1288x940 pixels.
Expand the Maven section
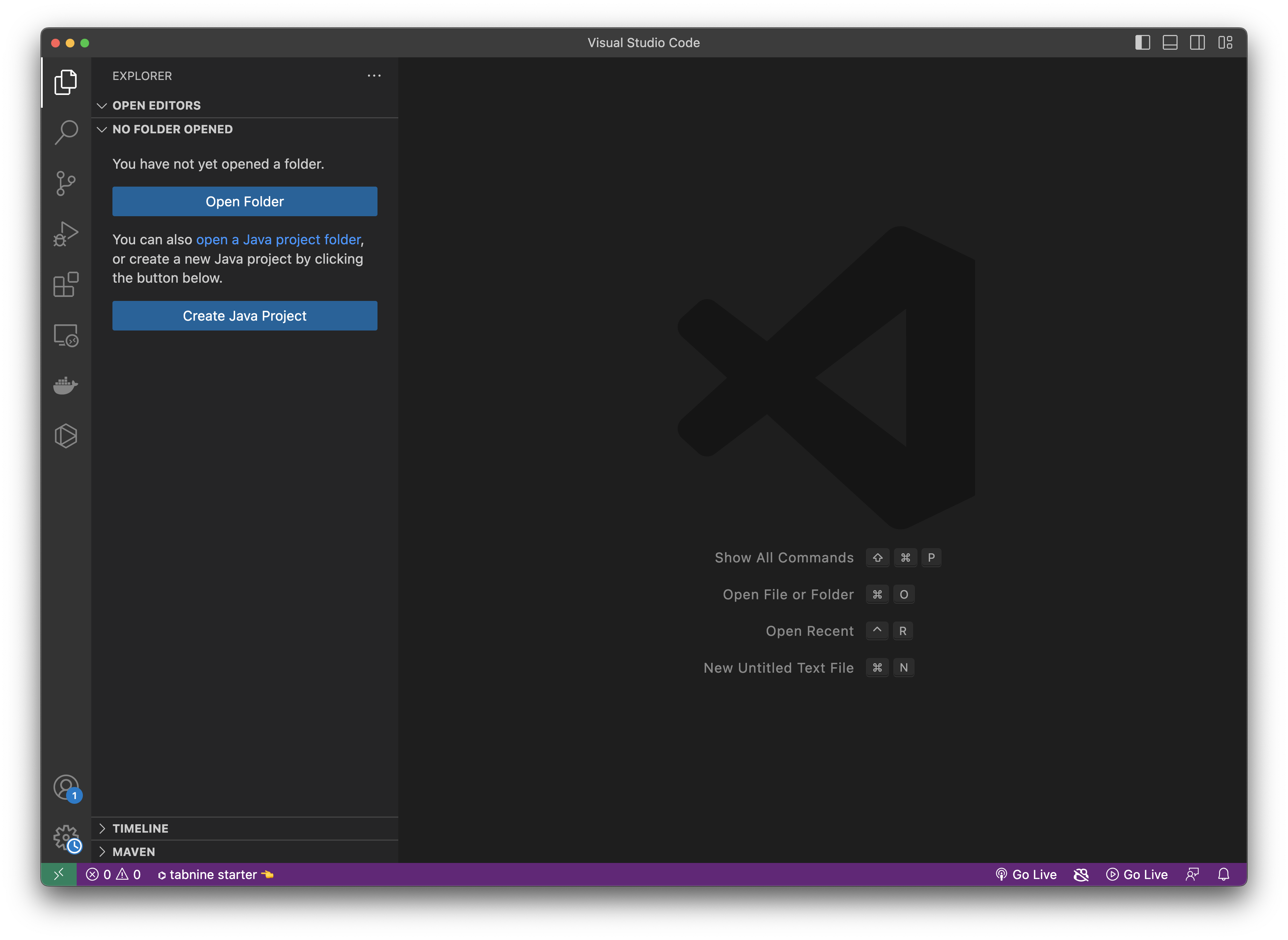[x=133, y=852]
